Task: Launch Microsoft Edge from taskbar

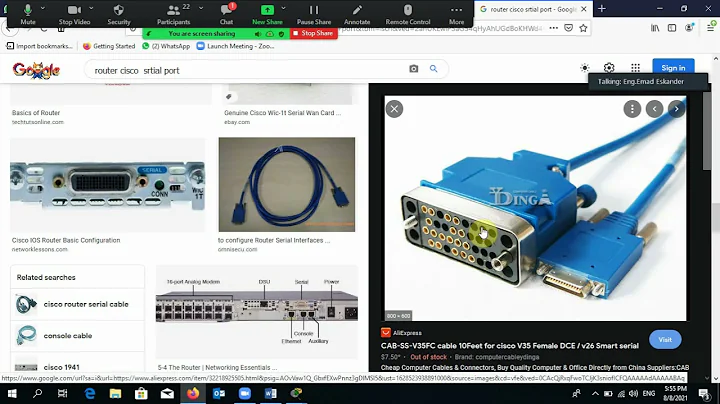Action: click(x=90, y=393)
